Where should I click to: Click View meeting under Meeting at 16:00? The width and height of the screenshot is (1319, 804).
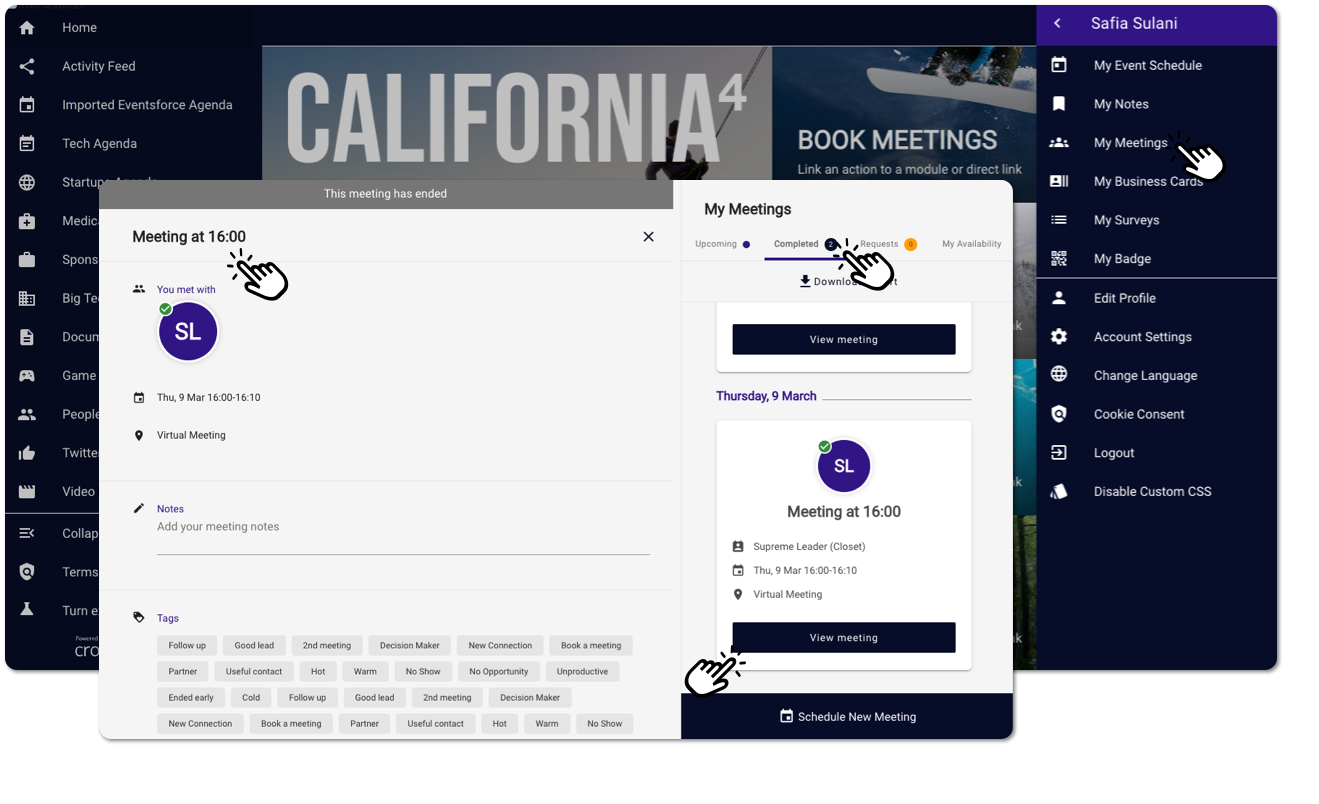(x=843, y=638)
